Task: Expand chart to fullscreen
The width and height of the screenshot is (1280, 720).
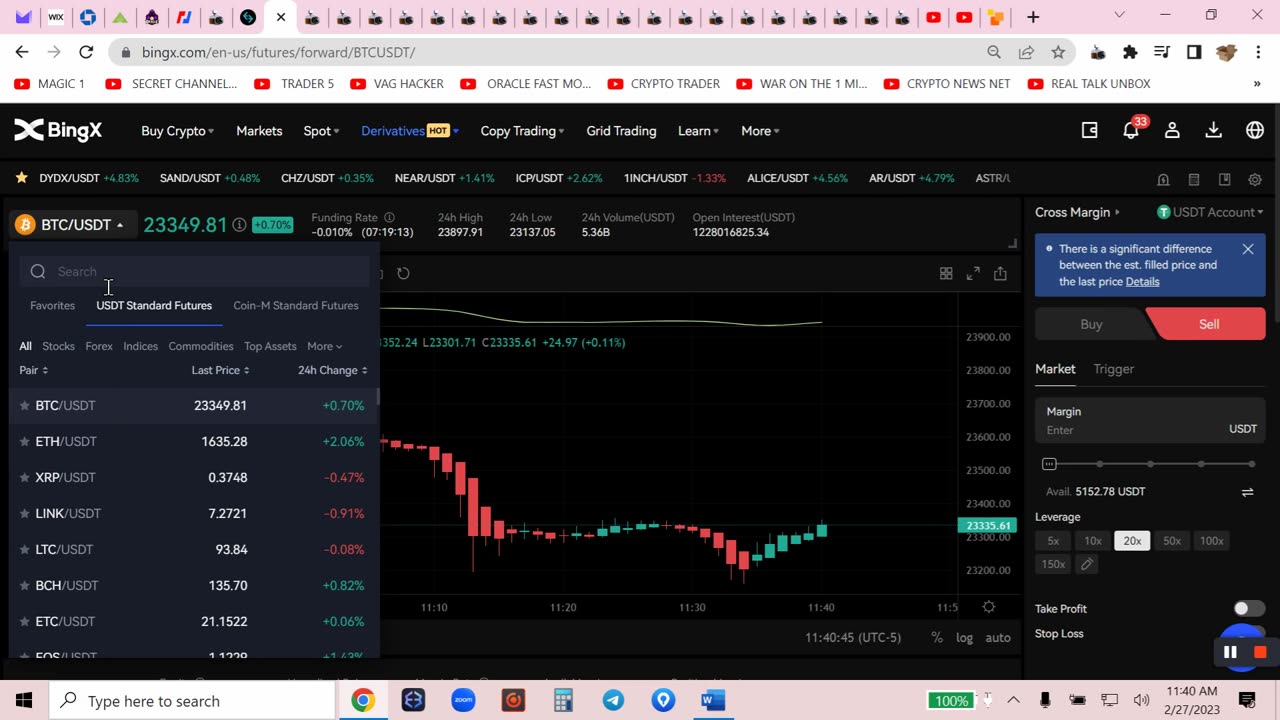Action: coord(973,273)
